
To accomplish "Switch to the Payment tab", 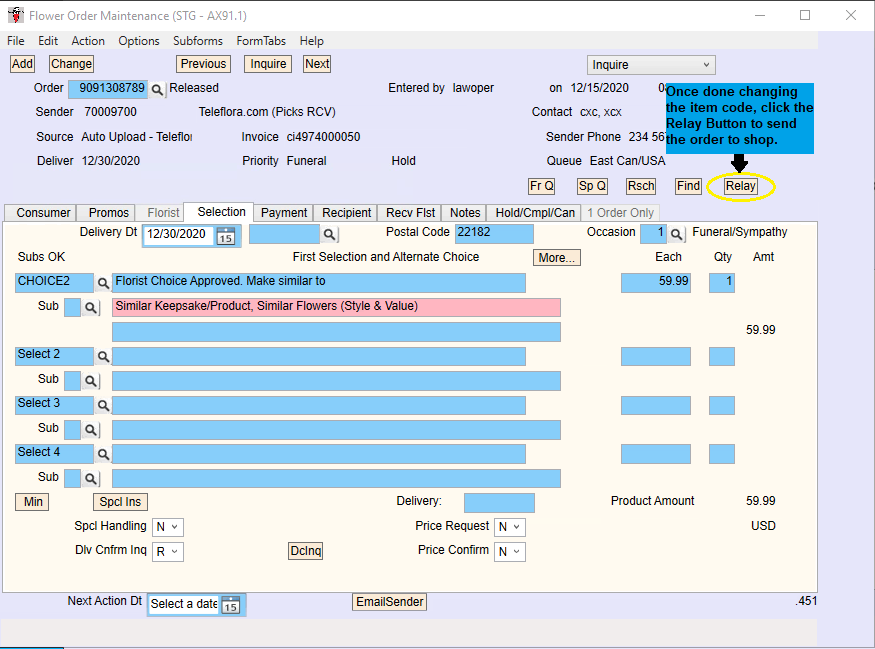I will tap(284, 213).
